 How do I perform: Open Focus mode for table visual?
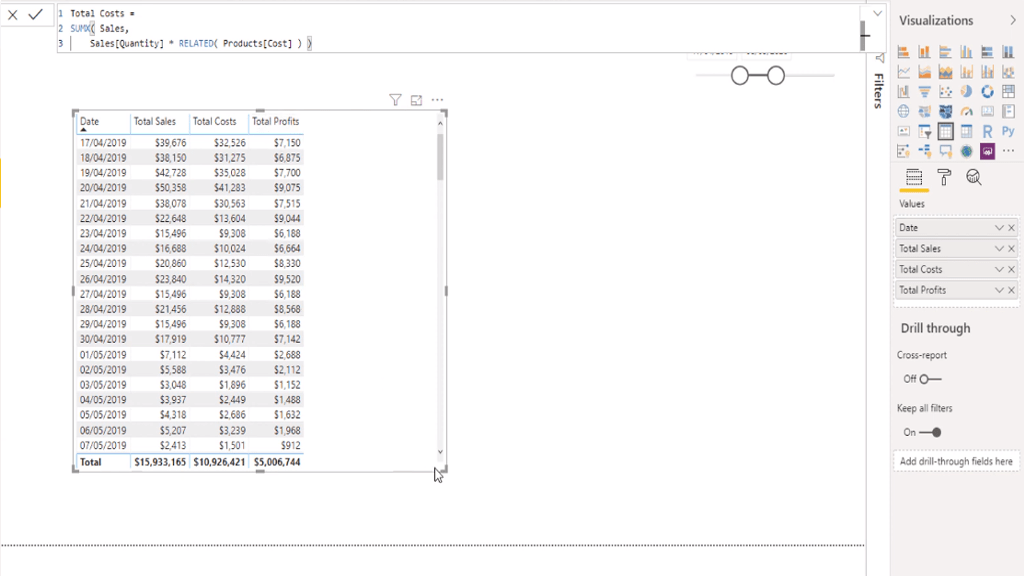417,100
